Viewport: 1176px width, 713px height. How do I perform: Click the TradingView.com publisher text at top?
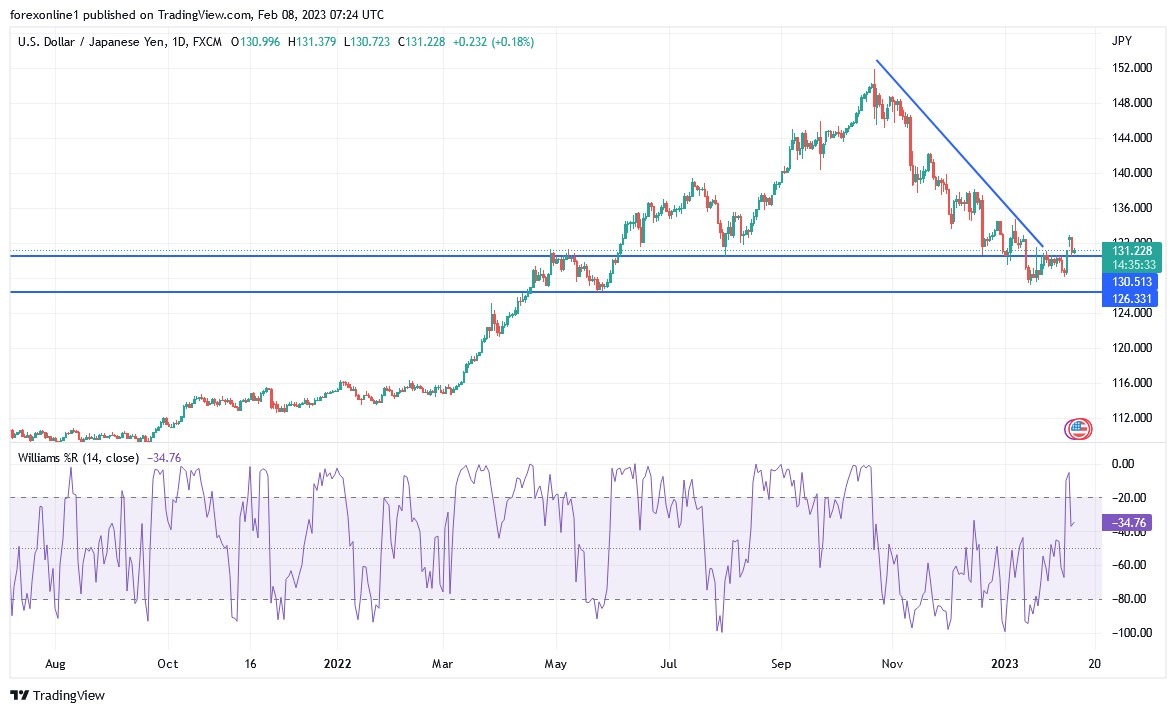[204, 14]
